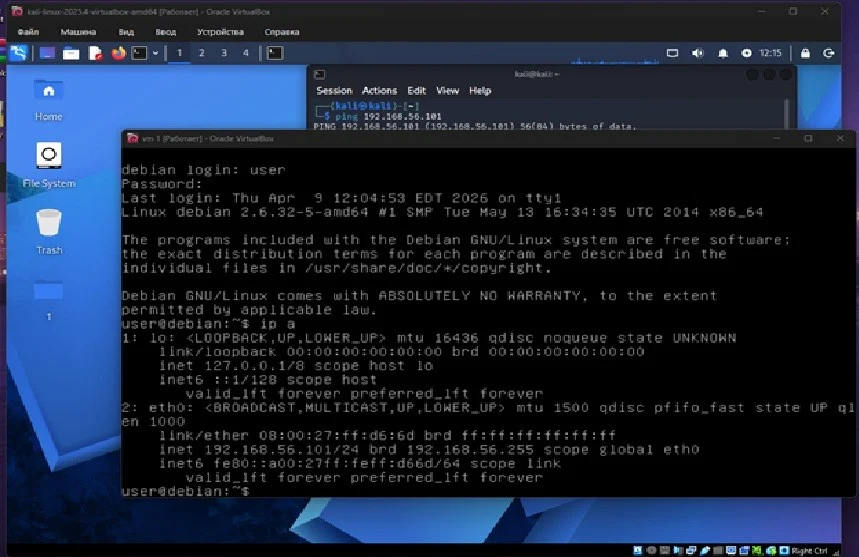Image resolution: width=859 pixels, height=557 pixels.
Task: Open the file manager from the panel
Action: click(x=71, y=53)
